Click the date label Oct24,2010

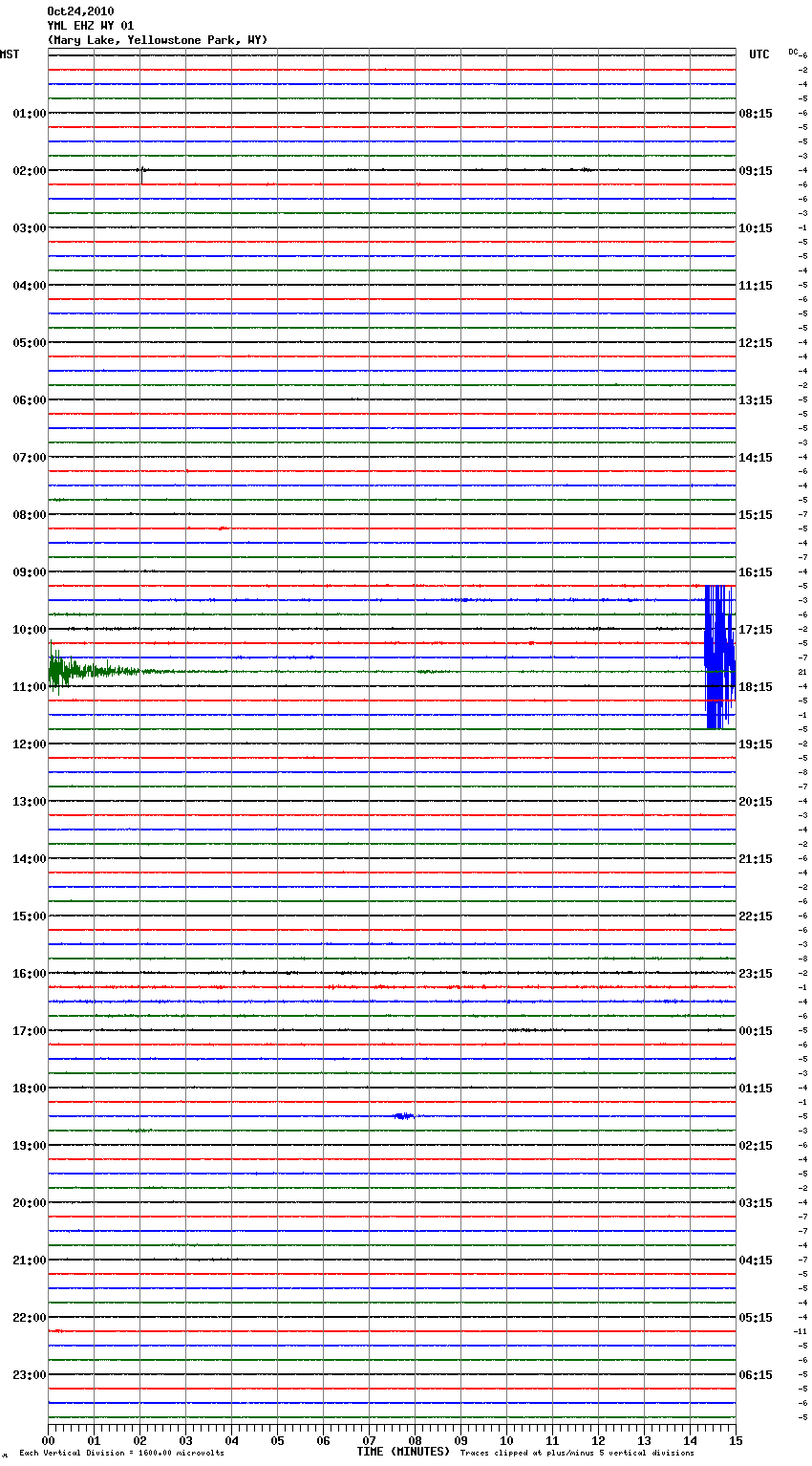[x=80, y=11]
